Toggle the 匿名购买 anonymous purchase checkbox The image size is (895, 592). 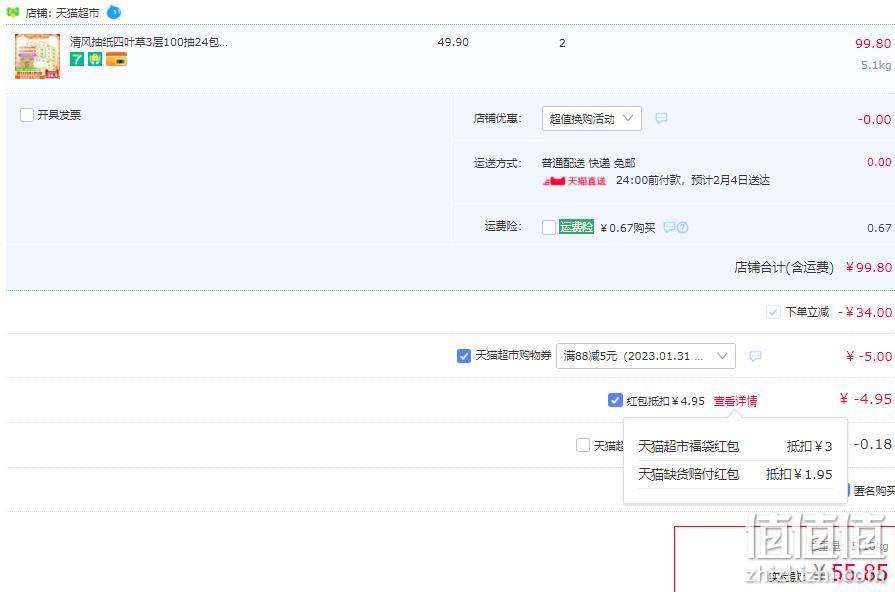(x=848, y=490)
